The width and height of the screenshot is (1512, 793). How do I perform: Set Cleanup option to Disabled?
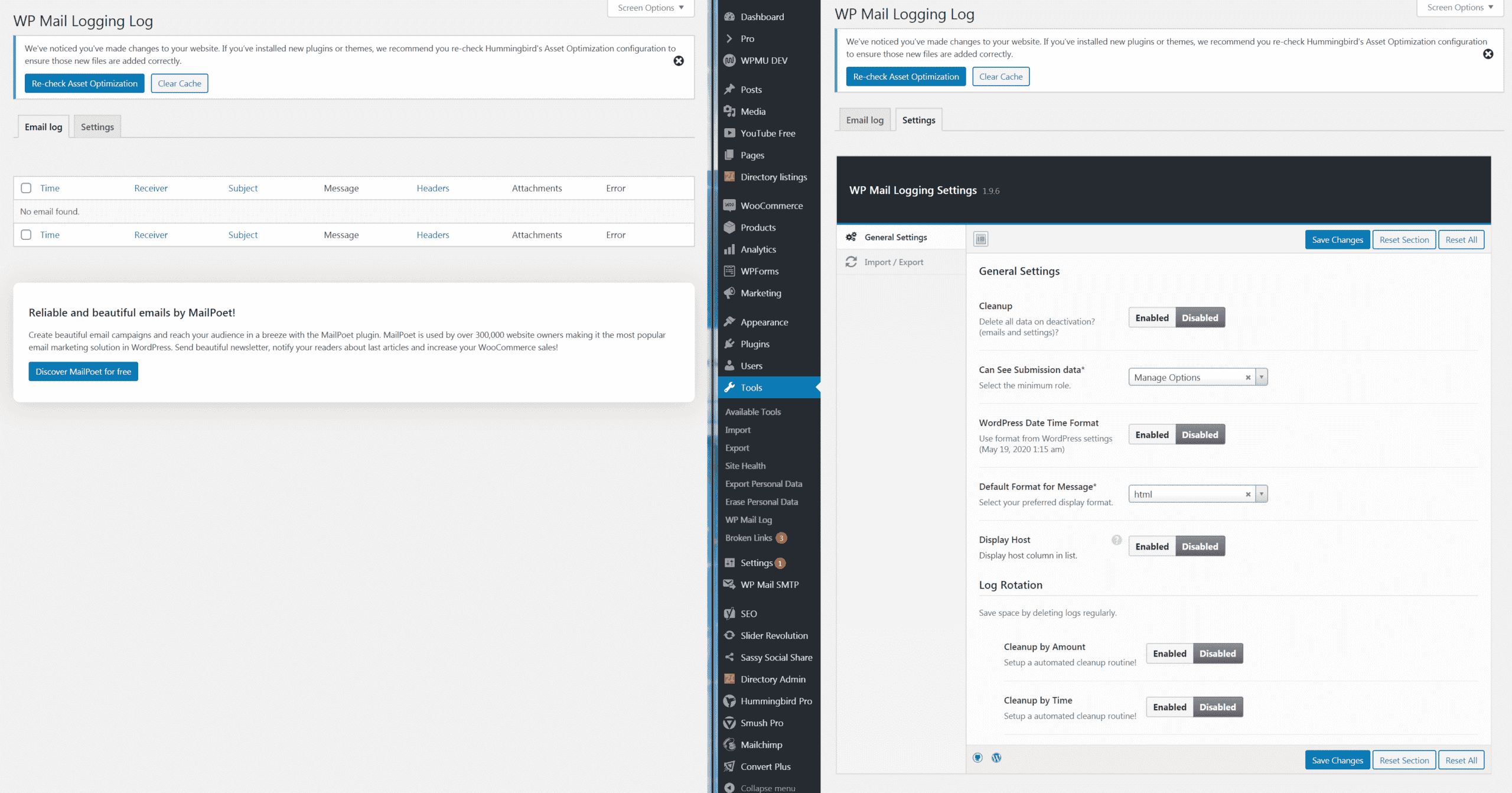1200,318
